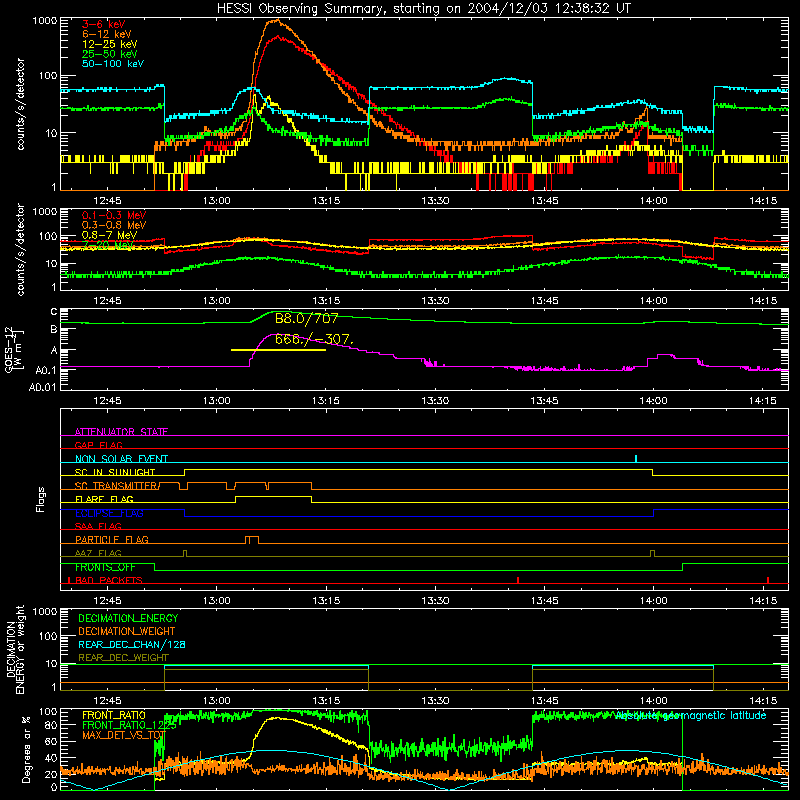Select the '6-12 keV' legend label
The height and width of the screenshot is (800, 800).
(107, 34)
